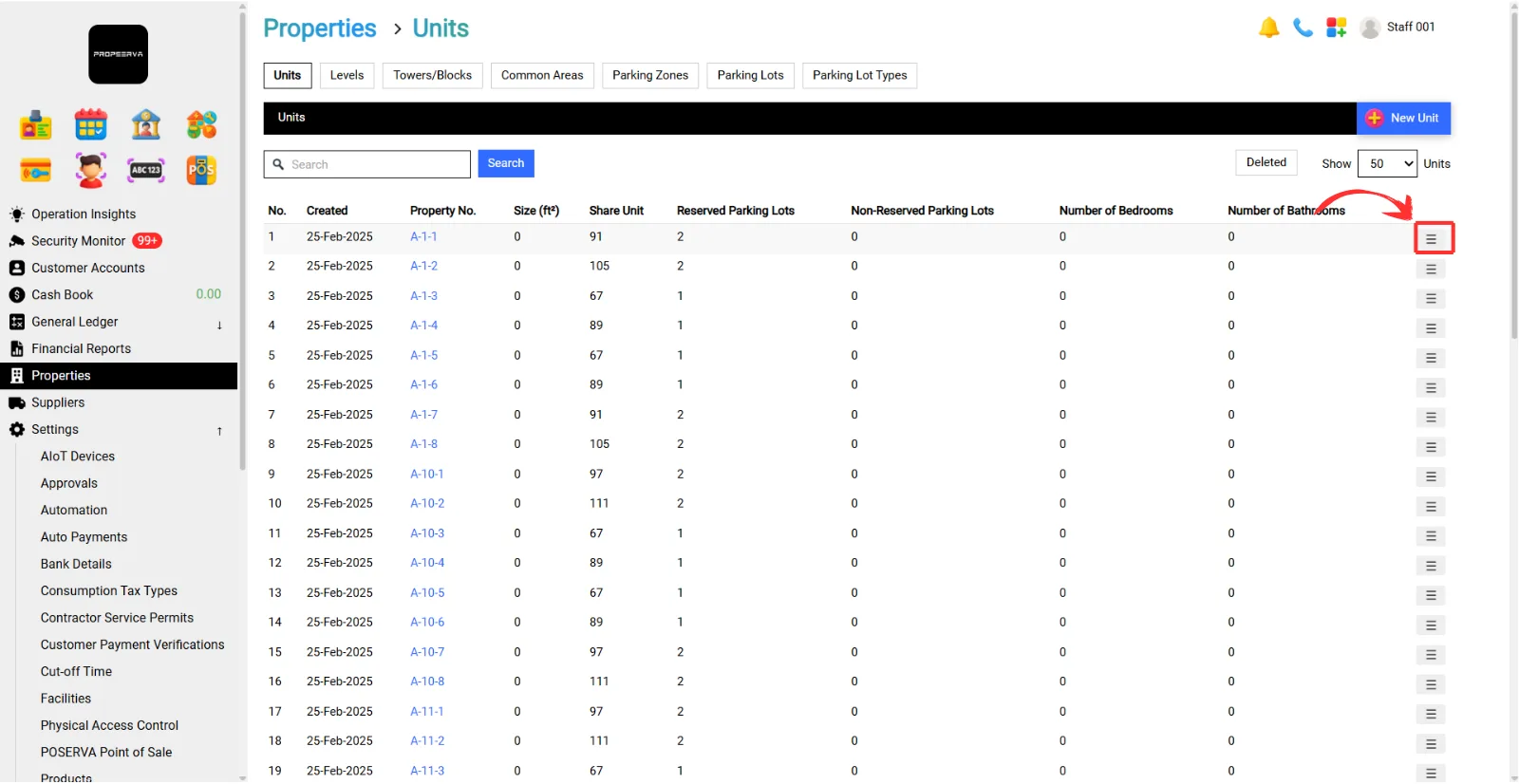Open the ID badge app icon
This screenshot has width=1519, height=784.
(36, 124)
